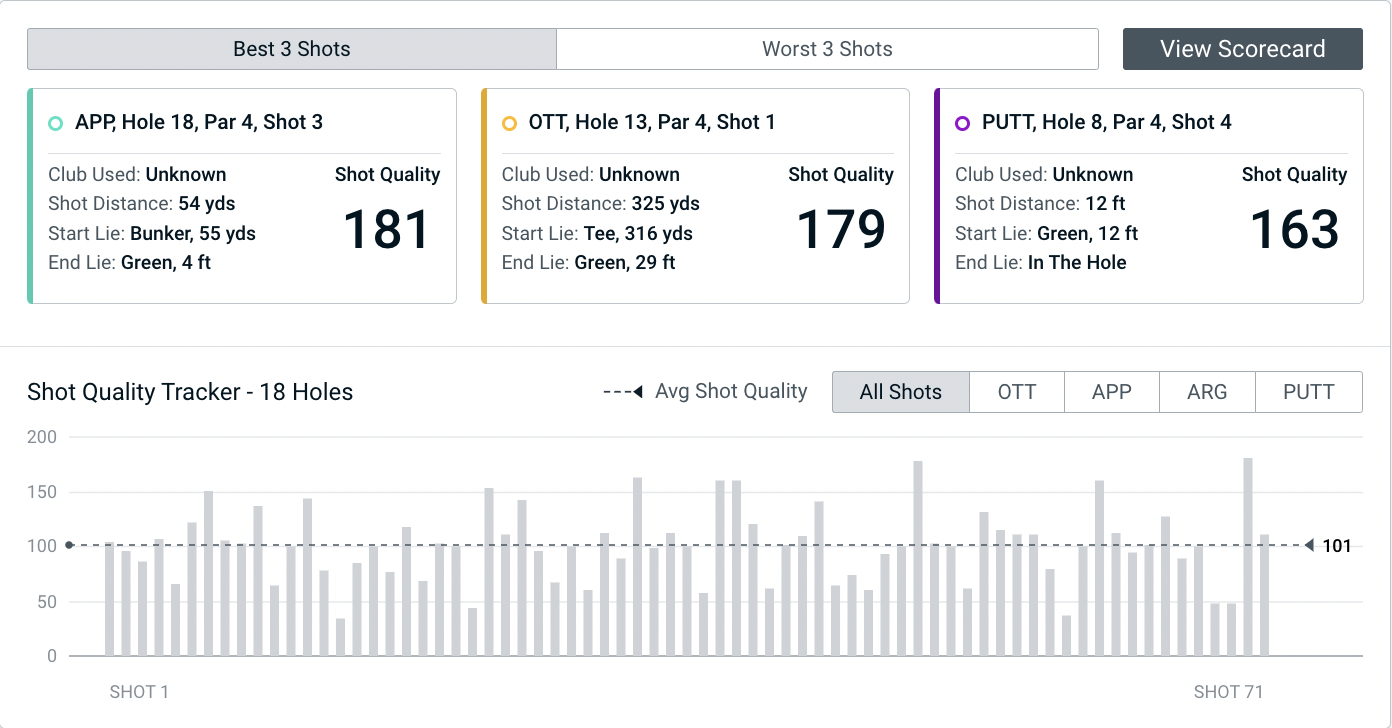This screenshot has width=1392, height=728.
Task: Click the SHOT 71 axis label
Action: pyautogui.click(x=1228, y=692)
